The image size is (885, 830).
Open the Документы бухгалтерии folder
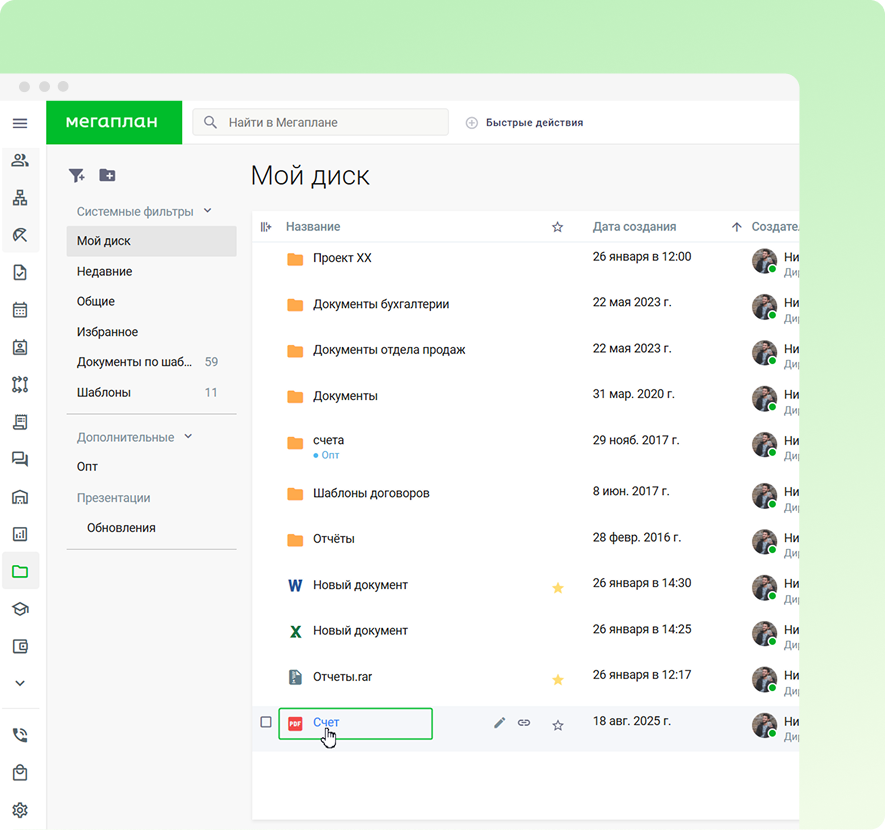pos(381,304)
